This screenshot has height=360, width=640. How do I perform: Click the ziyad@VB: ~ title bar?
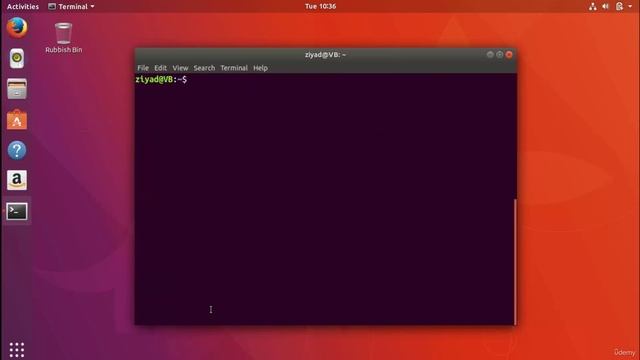pos(325,55)
